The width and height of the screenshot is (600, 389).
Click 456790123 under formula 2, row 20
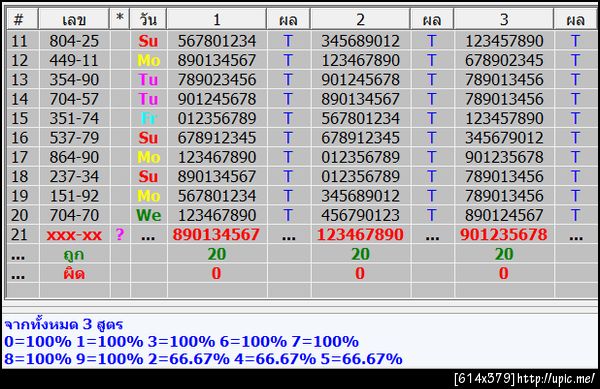point(360,215)
